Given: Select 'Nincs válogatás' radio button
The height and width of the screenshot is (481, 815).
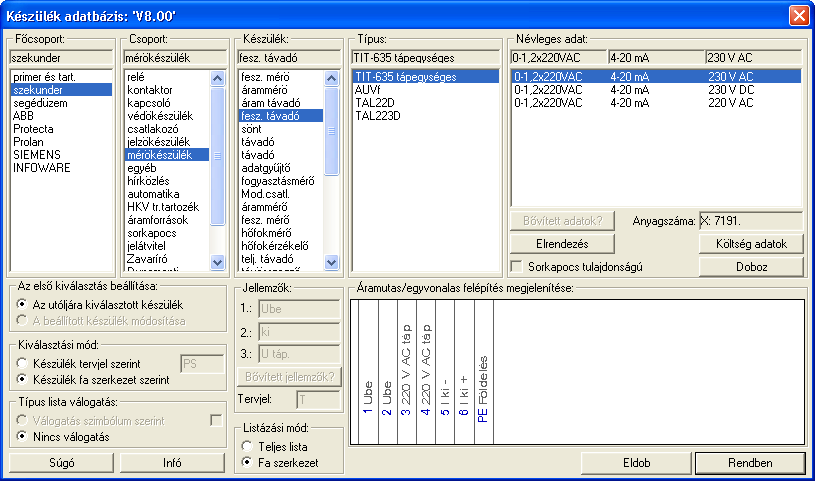Looking at the screenshot, I should pos(22,436).
